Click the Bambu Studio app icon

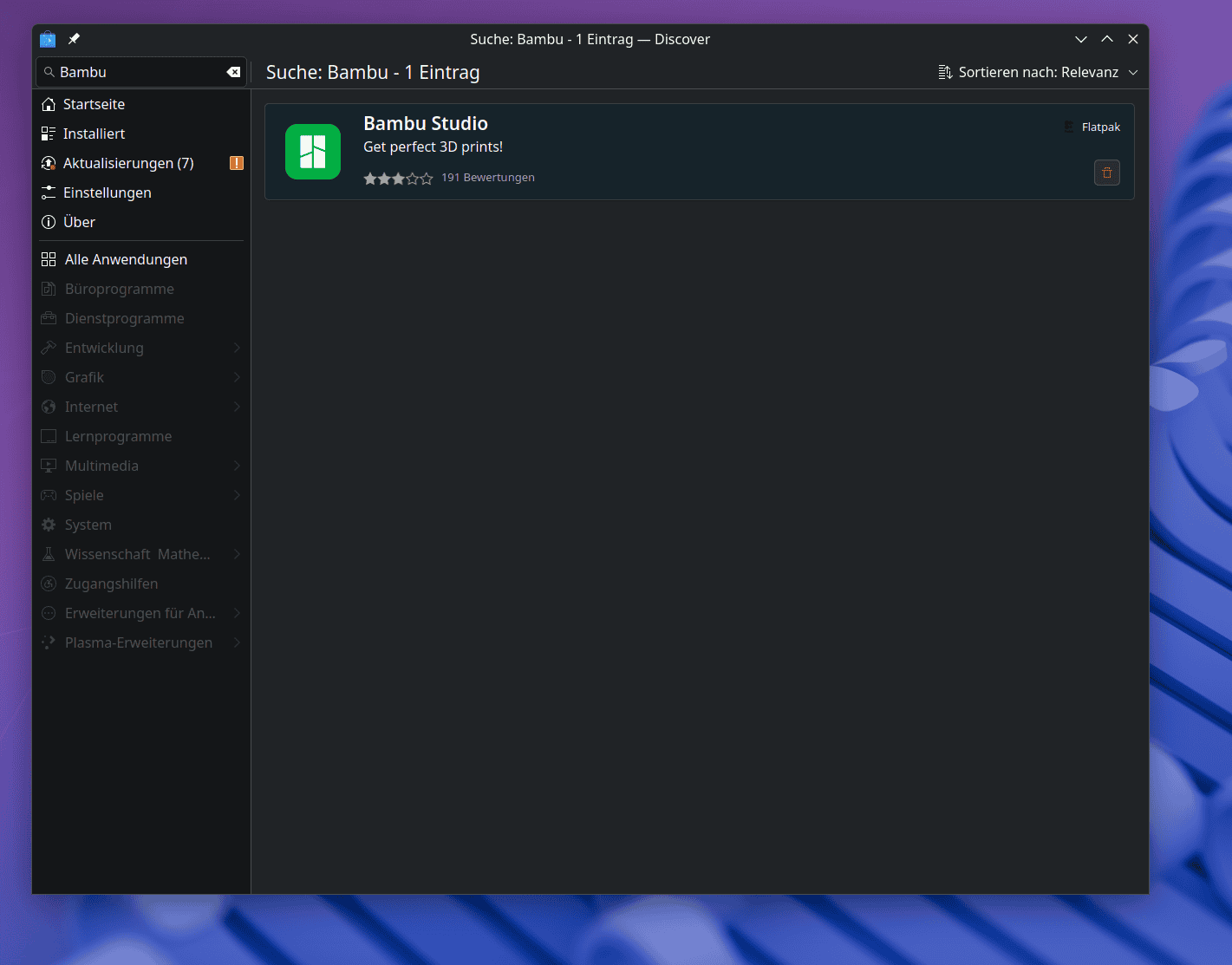coord(313,152)
